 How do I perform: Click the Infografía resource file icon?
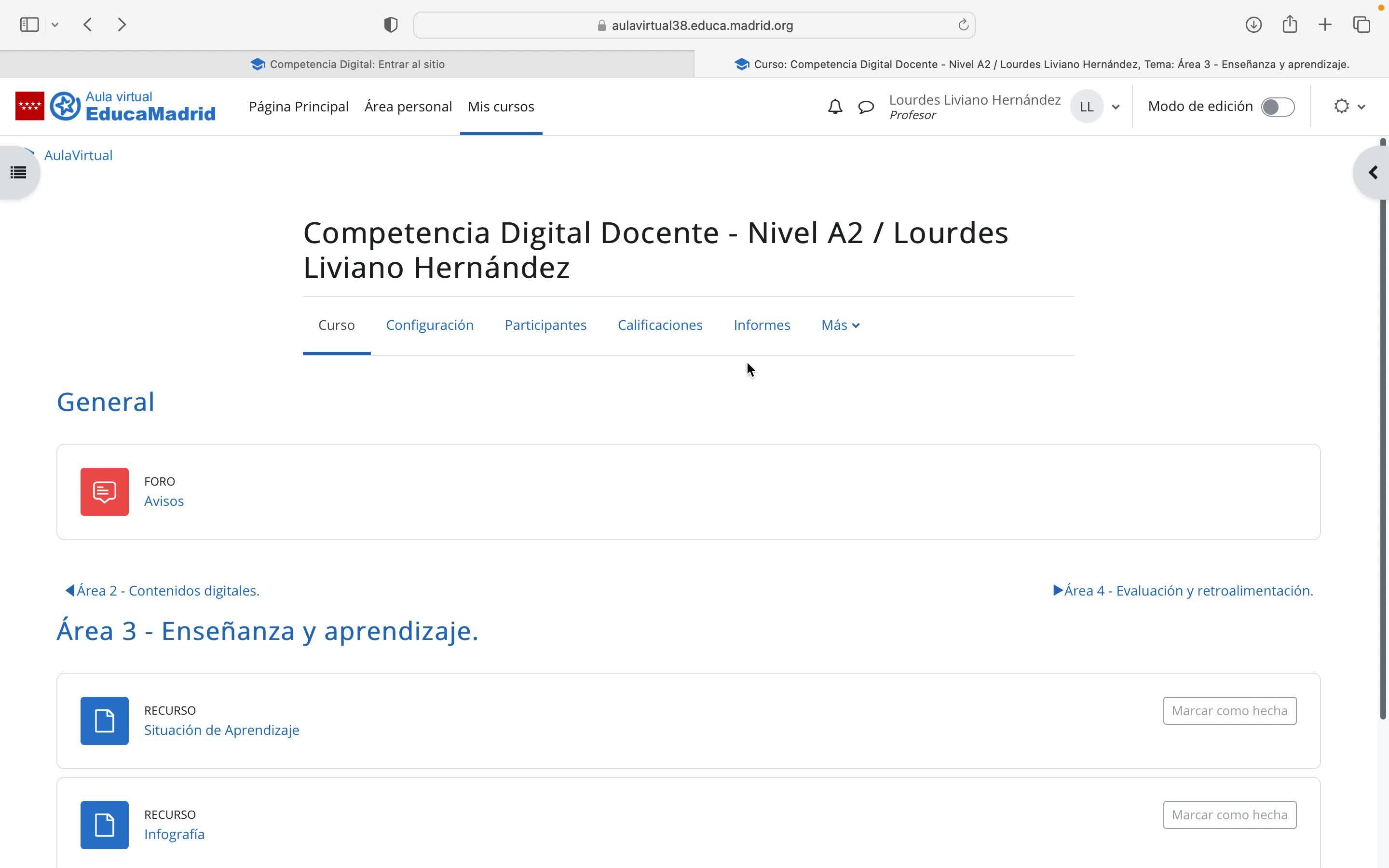105,825
